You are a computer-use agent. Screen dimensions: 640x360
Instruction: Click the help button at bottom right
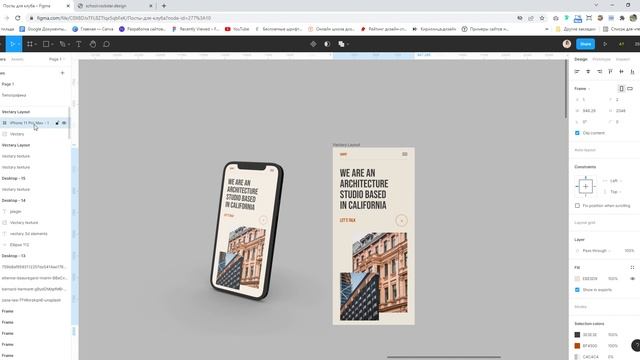636,345
